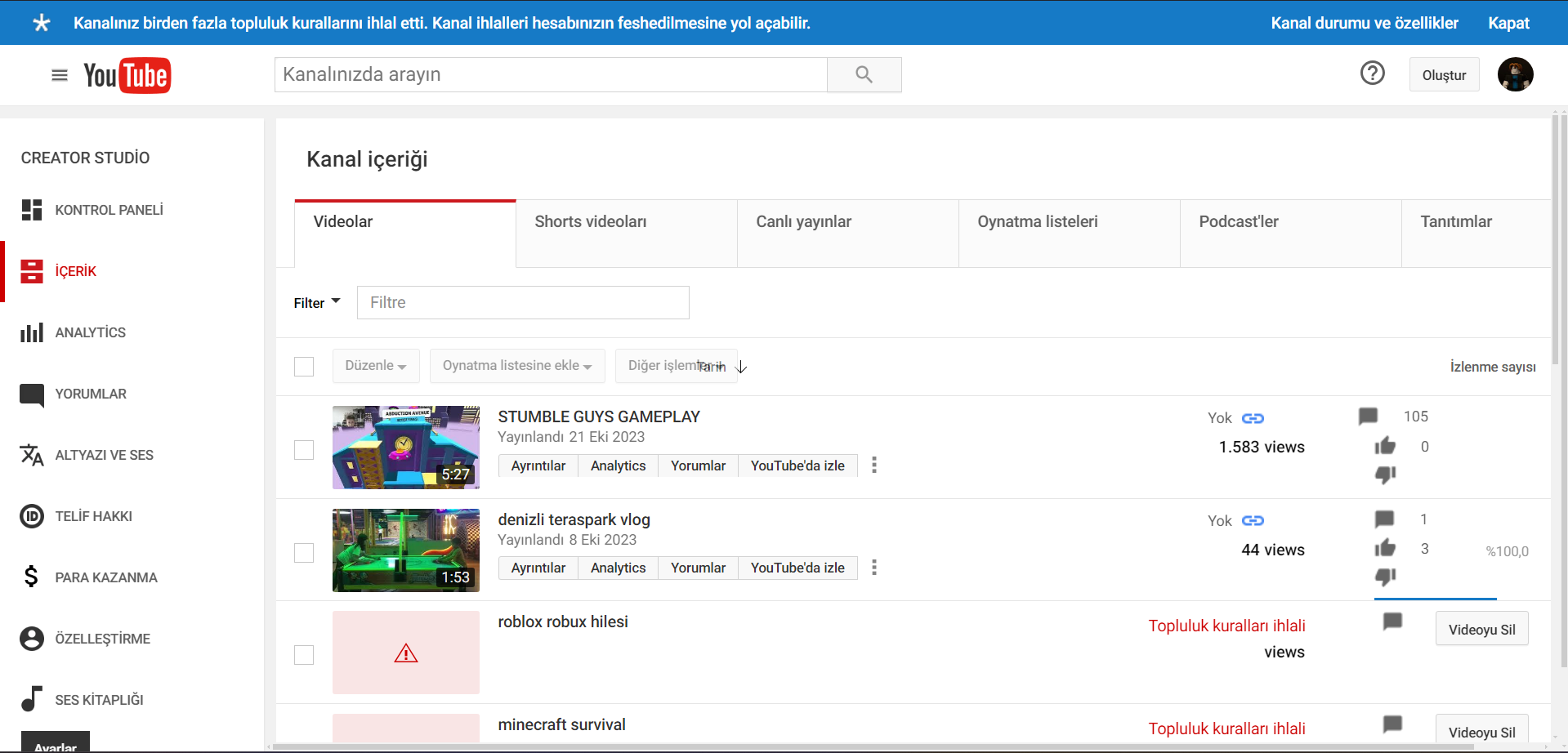Click the İçerik sidebar icon
This screenshot has width=1568, height=753.
coord(32,271)
